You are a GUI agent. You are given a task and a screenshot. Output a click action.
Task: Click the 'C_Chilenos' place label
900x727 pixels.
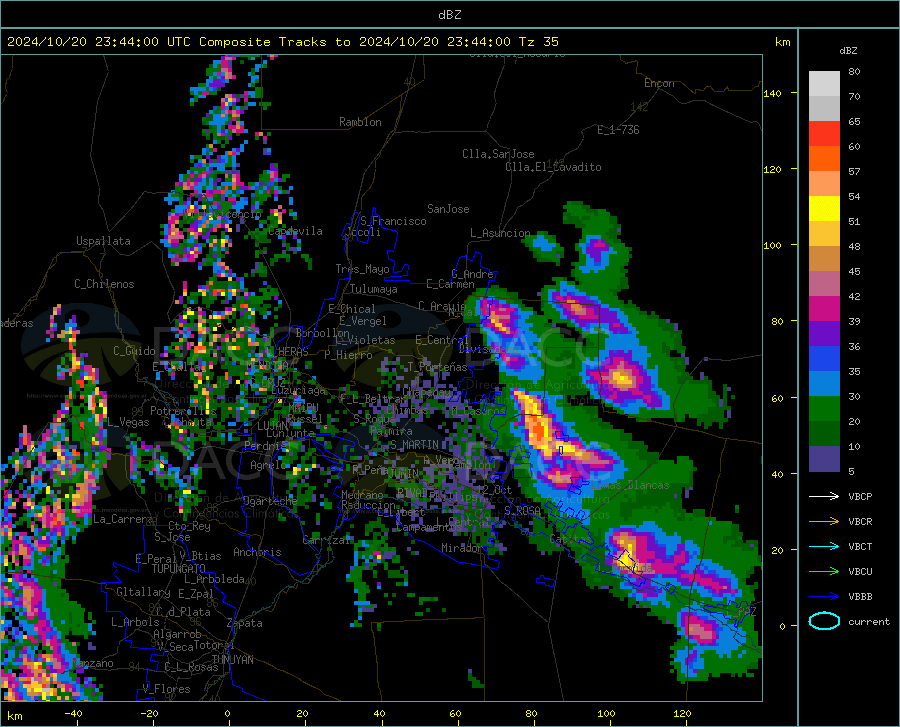pos(104,284)
